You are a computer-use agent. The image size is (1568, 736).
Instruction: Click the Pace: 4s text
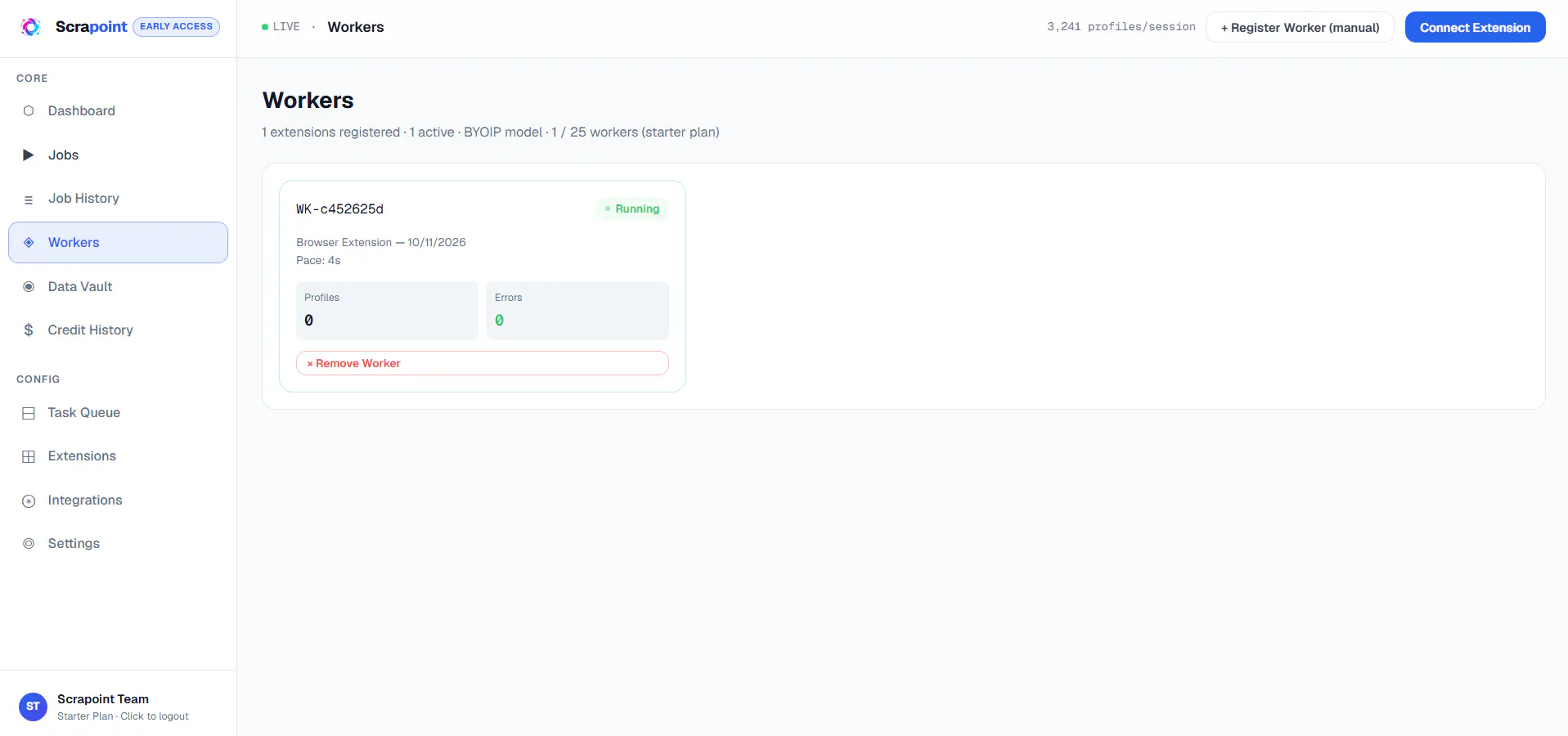coord(318,261)
